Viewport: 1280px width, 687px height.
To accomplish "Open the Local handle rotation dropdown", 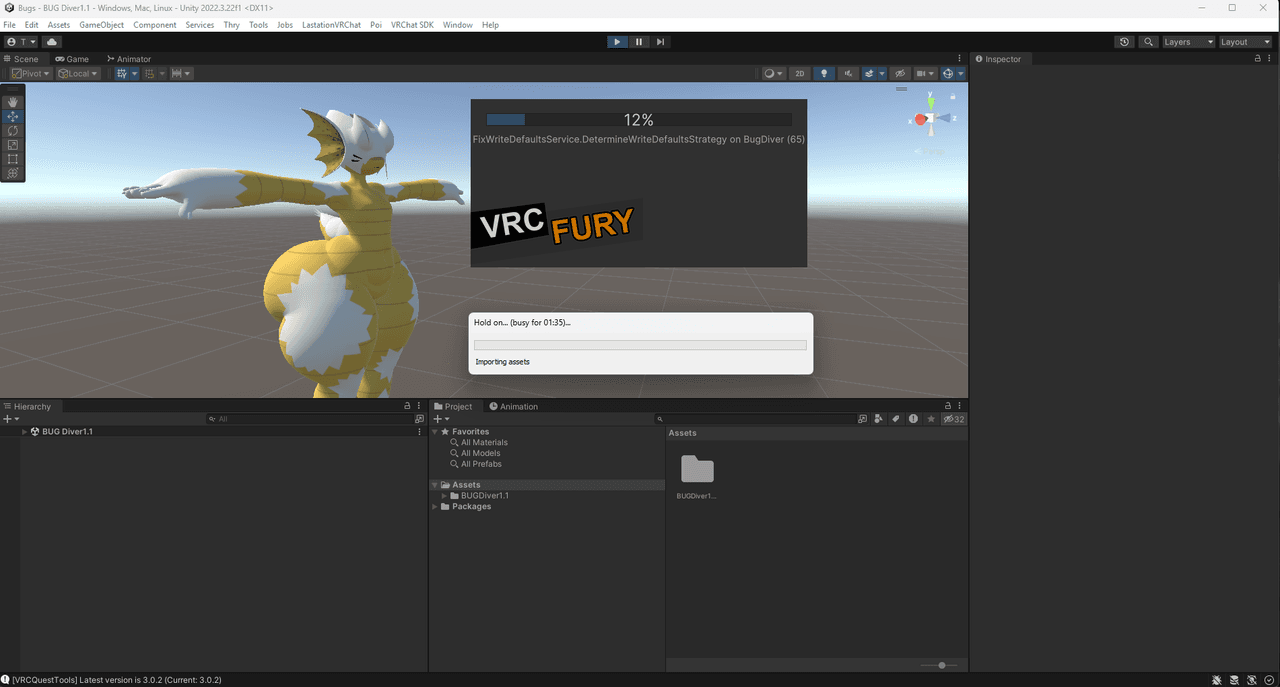I will (x=78, y=73).
